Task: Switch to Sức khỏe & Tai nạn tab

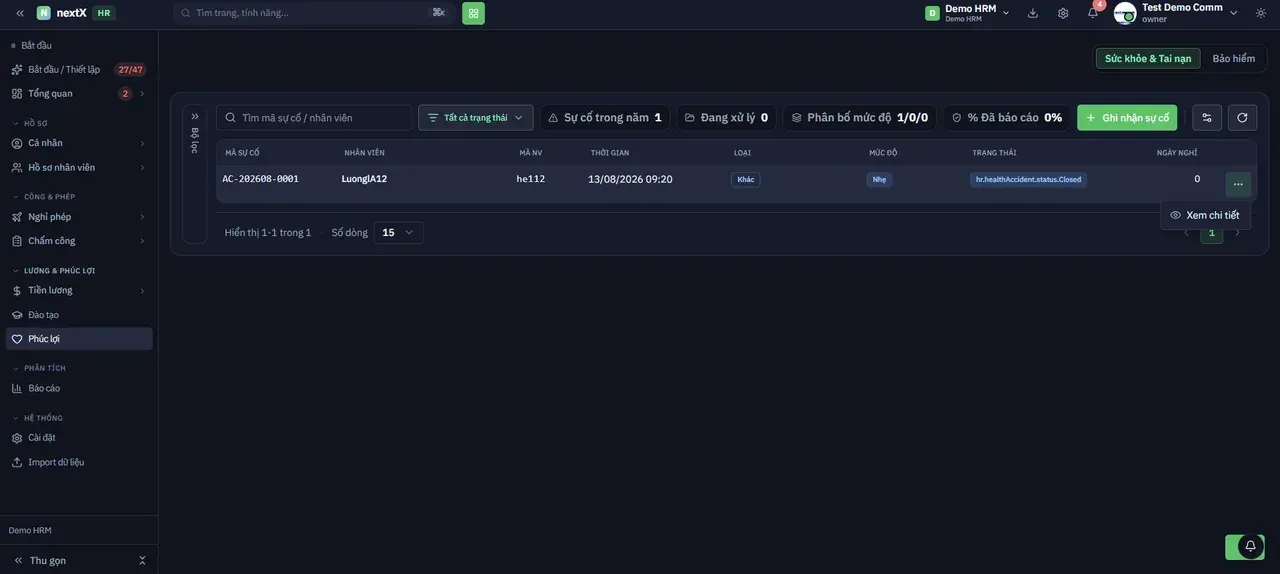Action: click(x=1148, y=58)
